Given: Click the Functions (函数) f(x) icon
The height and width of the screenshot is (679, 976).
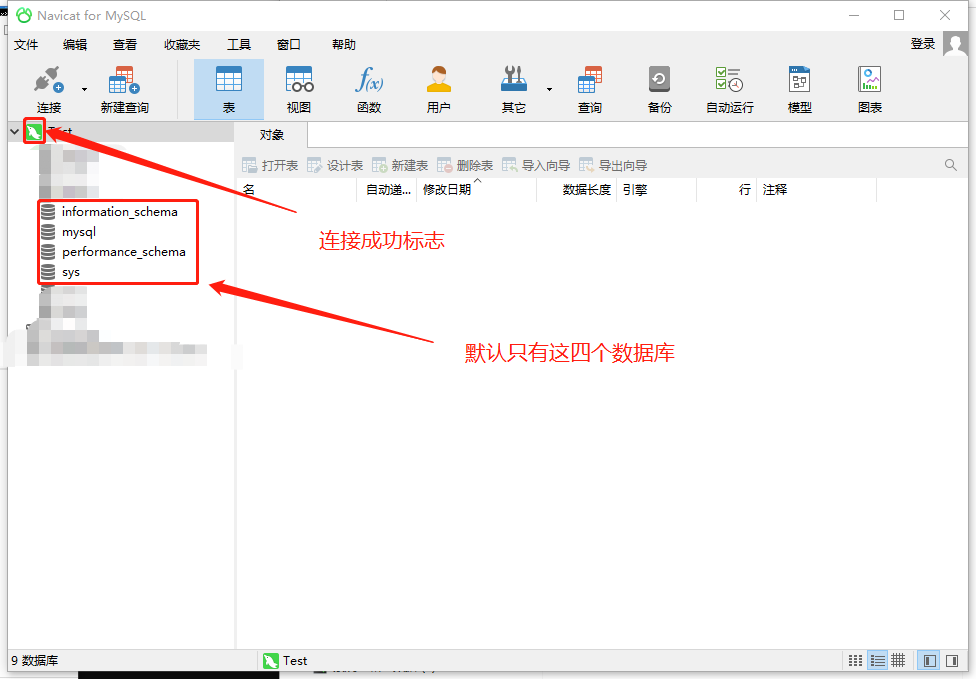Looking at the screenshot, I should click(368, 87).
